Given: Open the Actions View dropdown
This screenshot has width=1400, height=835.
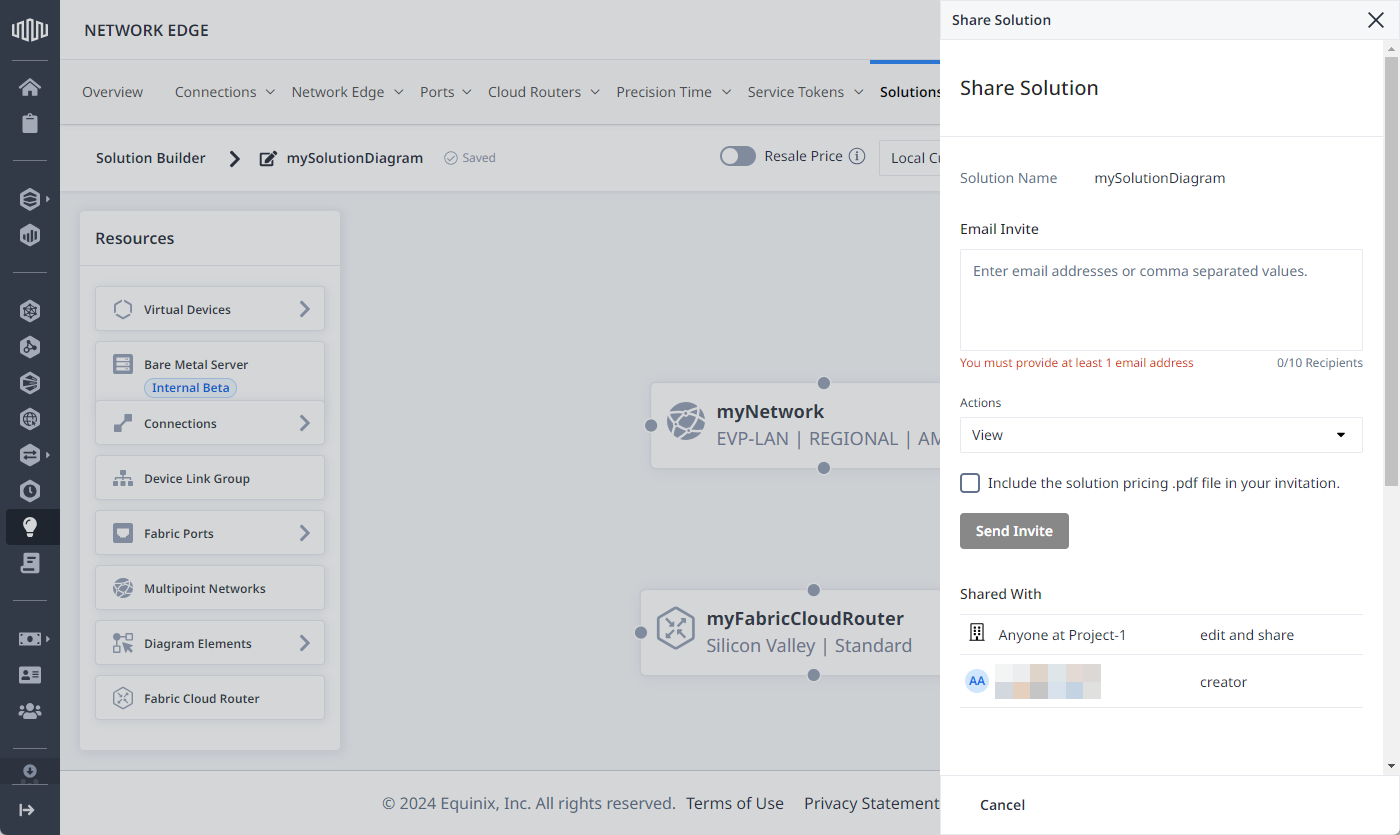Looking at the screenshot, I should [1161, 435].
